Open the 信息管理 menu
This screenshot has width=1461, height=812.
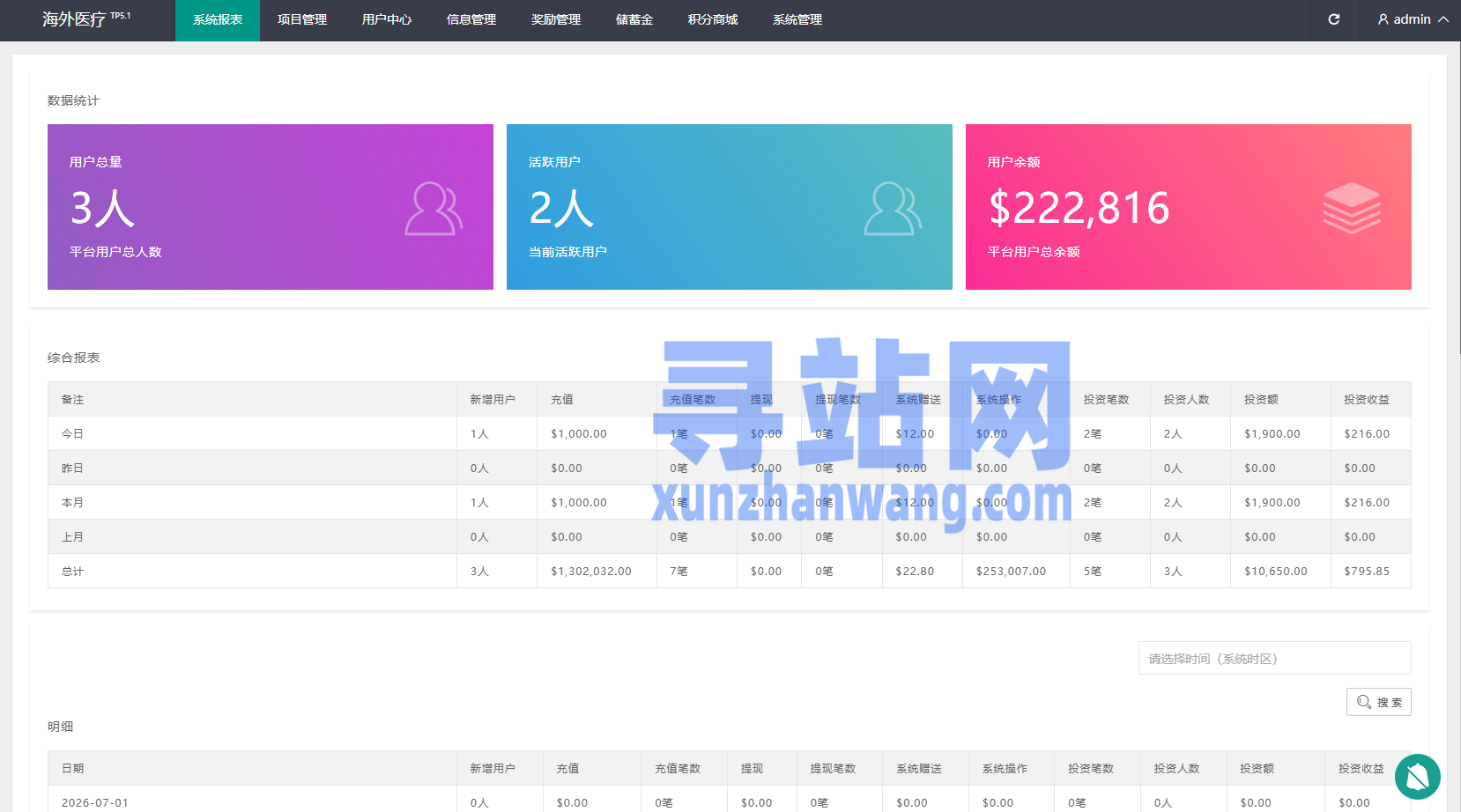pyautogui.click(x=471, y=20)
